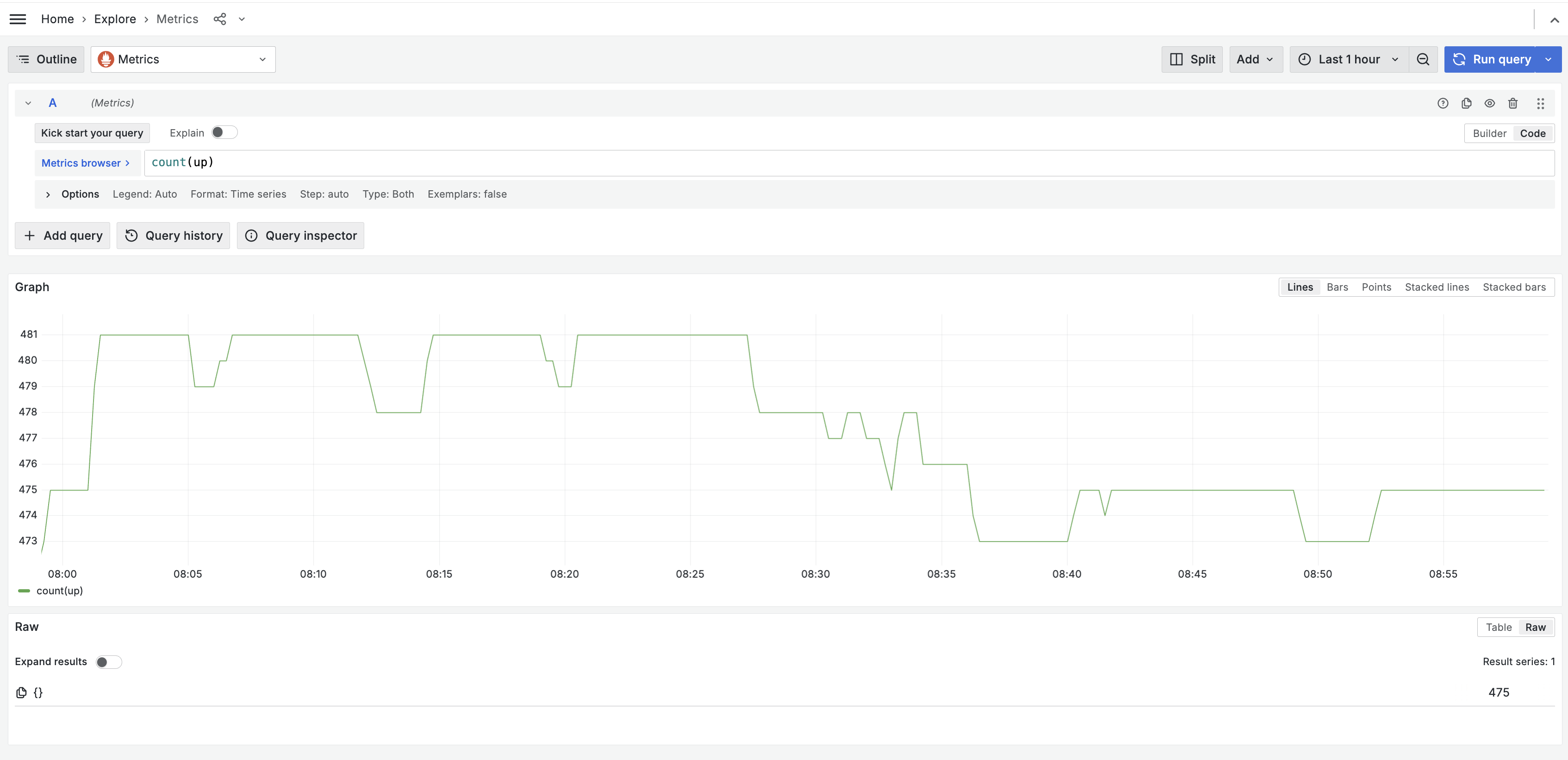Open the Add dropdown menu
1568x760 pixels.
[1256, 59]
